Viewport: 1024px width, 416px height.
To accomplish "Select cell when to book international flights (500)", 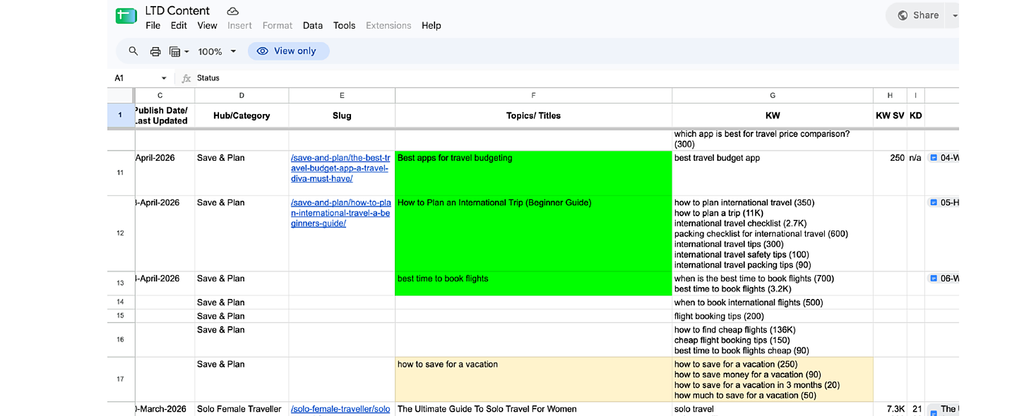I will (x=773, y=302).
